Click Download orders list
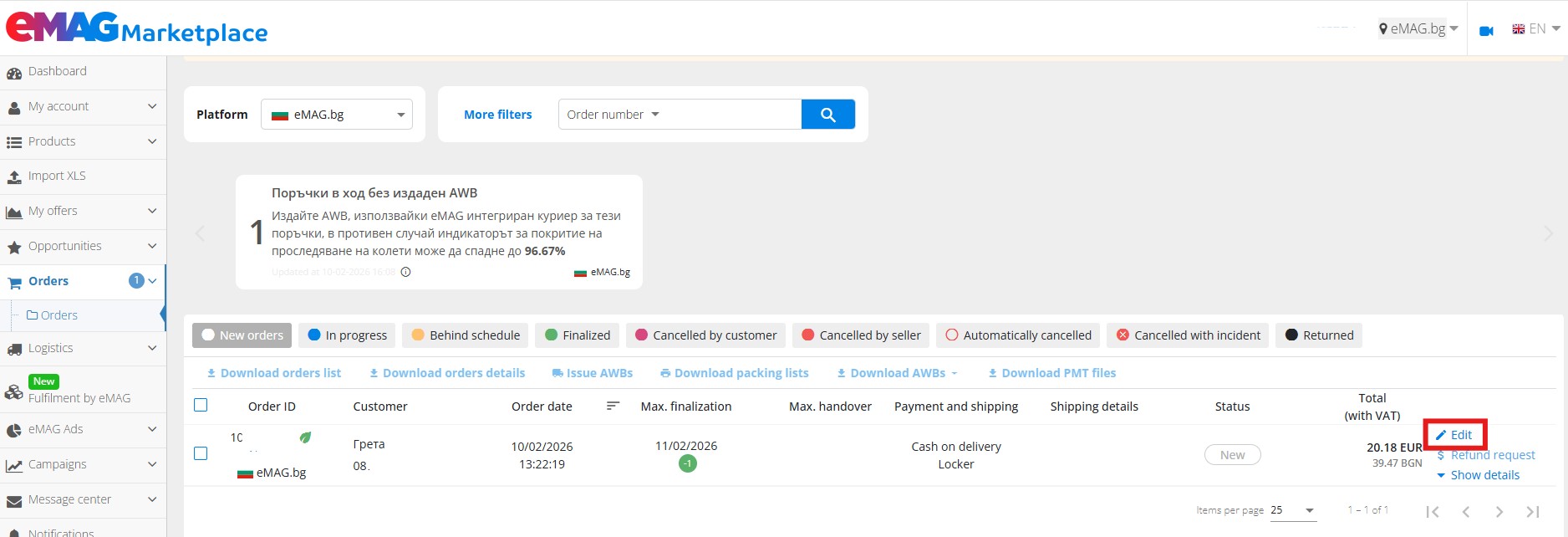The image size is (1568, 537). click(x=274, y=373)
